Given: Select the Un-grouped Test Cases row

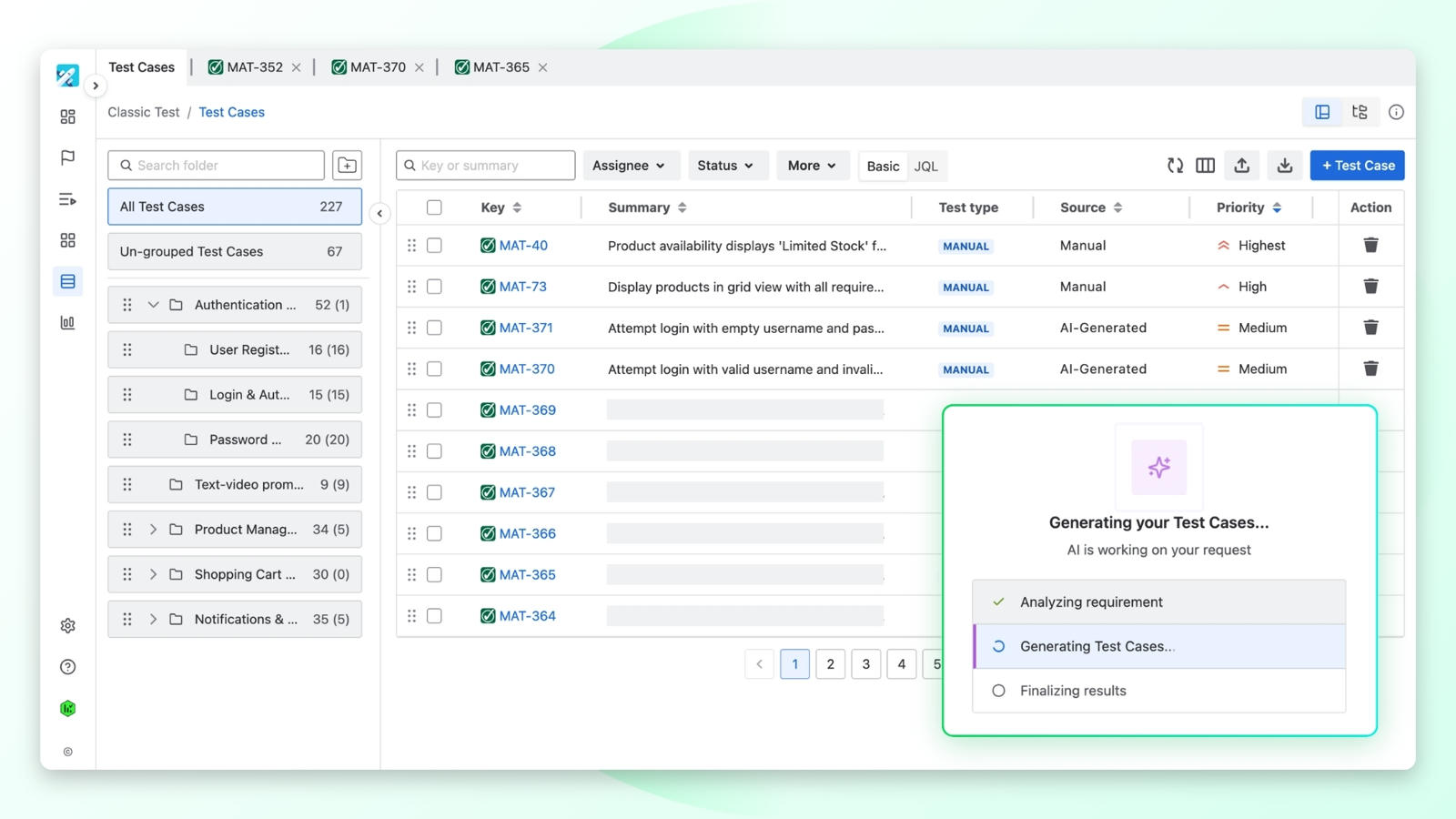Looking at the screenshot, I should pos(235,251).
